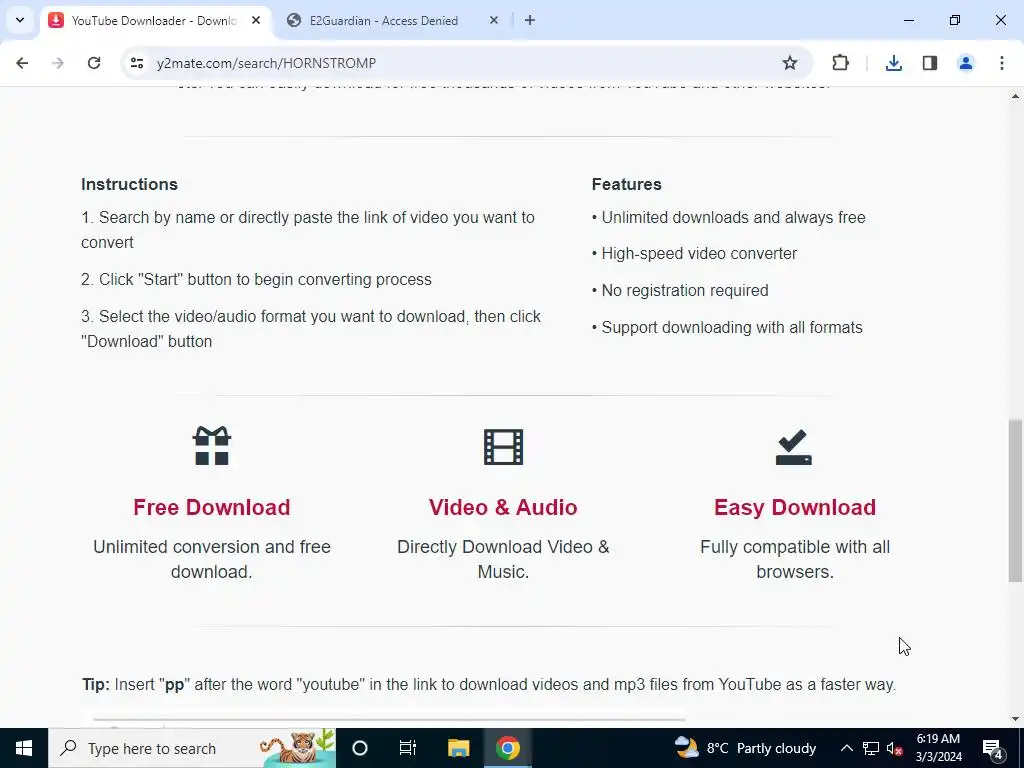Bookmark this page with the star icon
1024x768 pixels.
790,63
